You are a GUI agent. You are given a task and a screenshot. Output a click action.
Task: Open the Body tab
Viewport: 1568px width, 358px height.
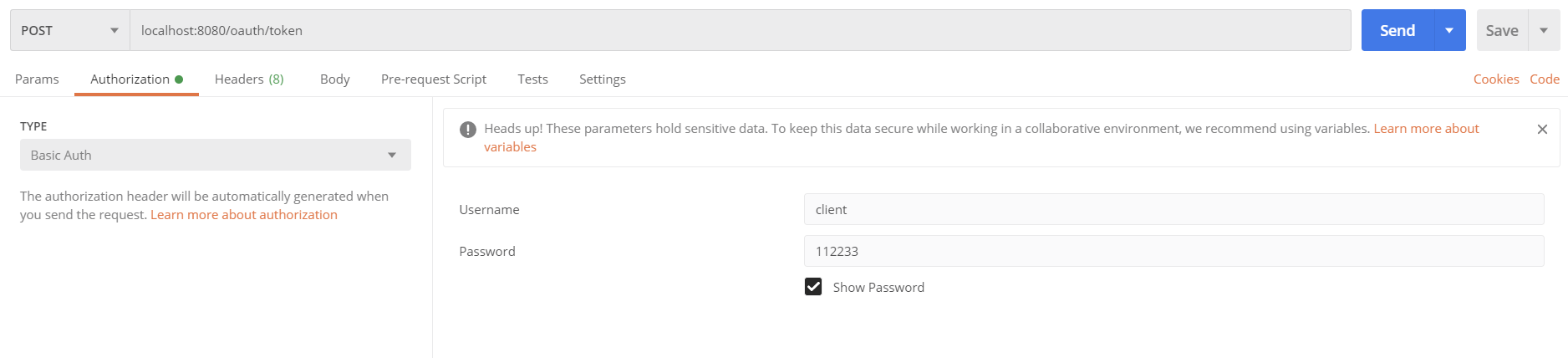(334, 79)
